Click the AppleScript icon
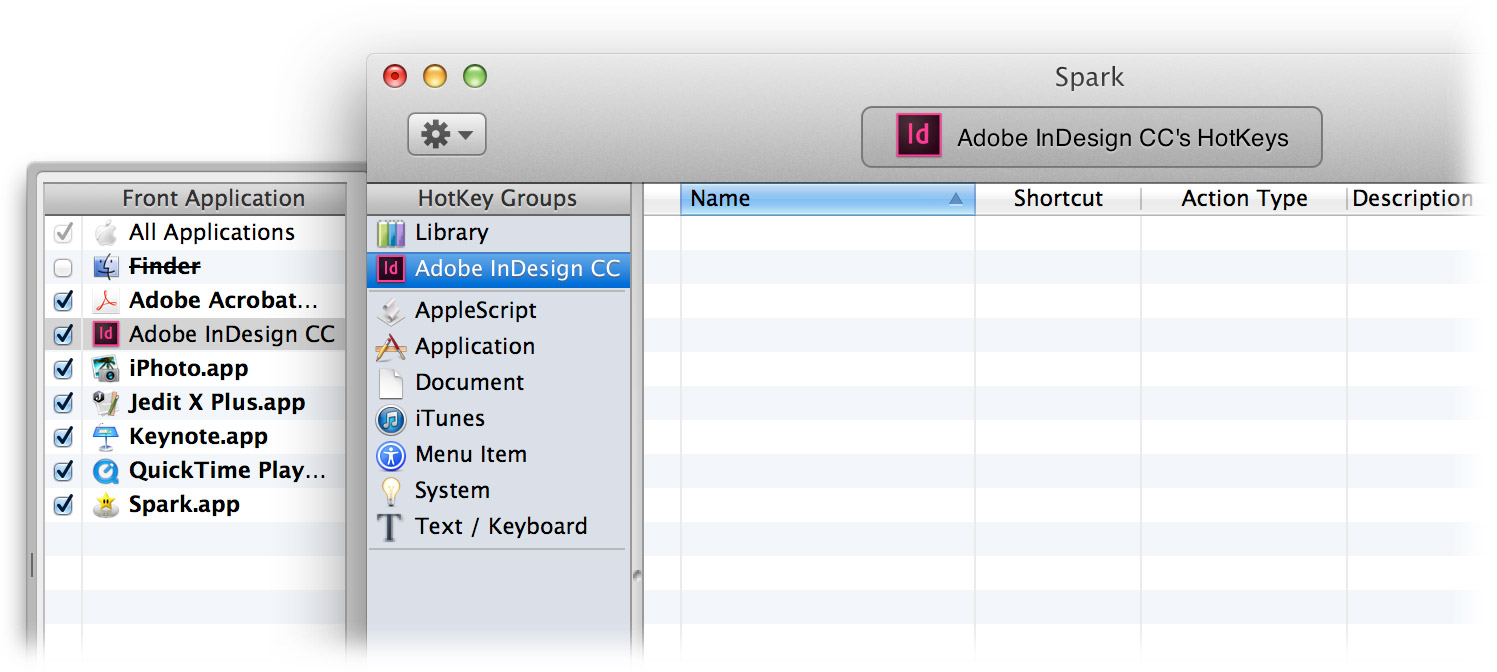This screenshot has width=1497, height=672. pyautogui.click(x=391, y=311)
